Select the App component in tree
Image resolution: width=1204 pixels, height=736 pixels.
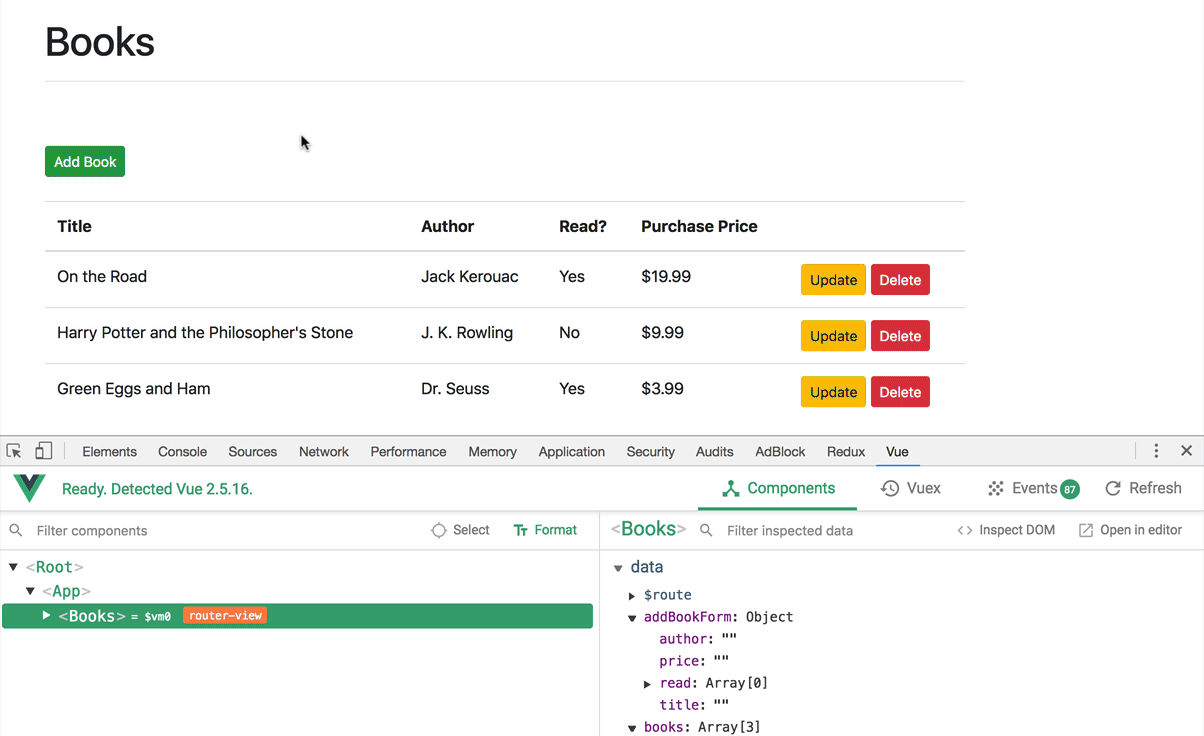coord(66,591)
